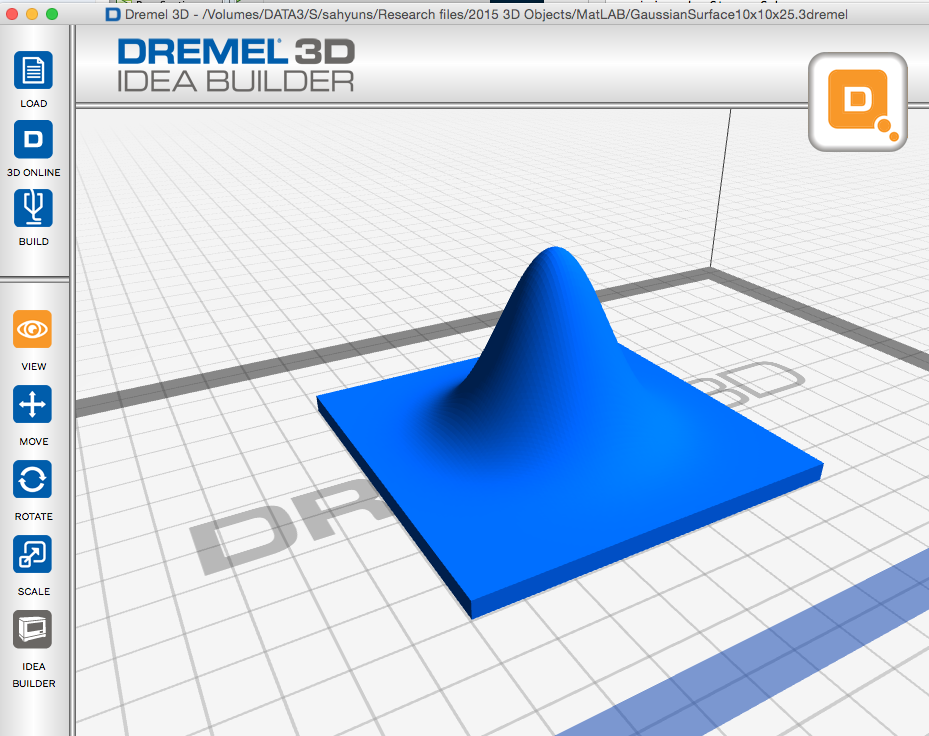
Task: Select the Scale tool
Action: [33, 554]
